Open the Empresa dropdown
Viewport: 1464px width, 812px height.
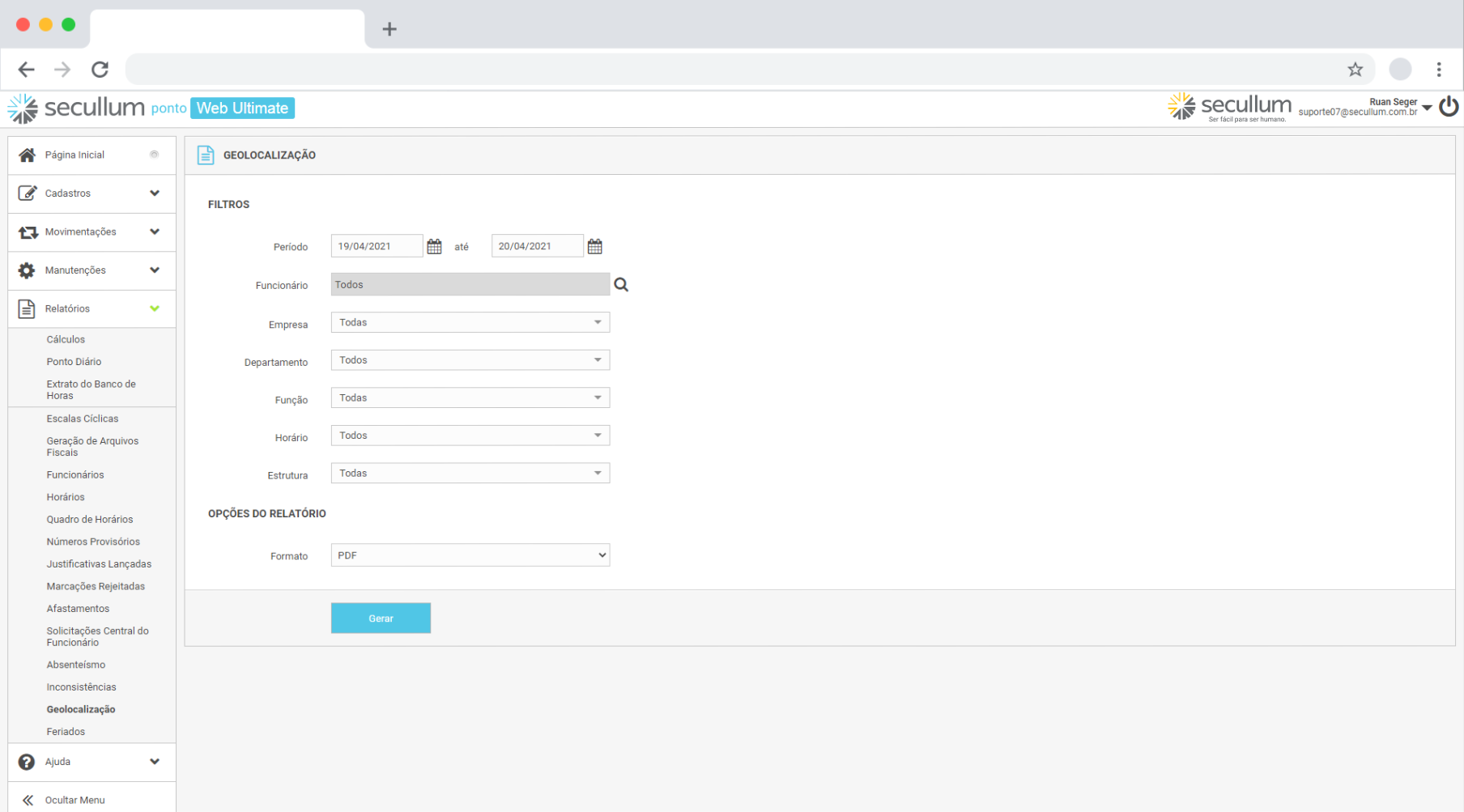(470, 322)
